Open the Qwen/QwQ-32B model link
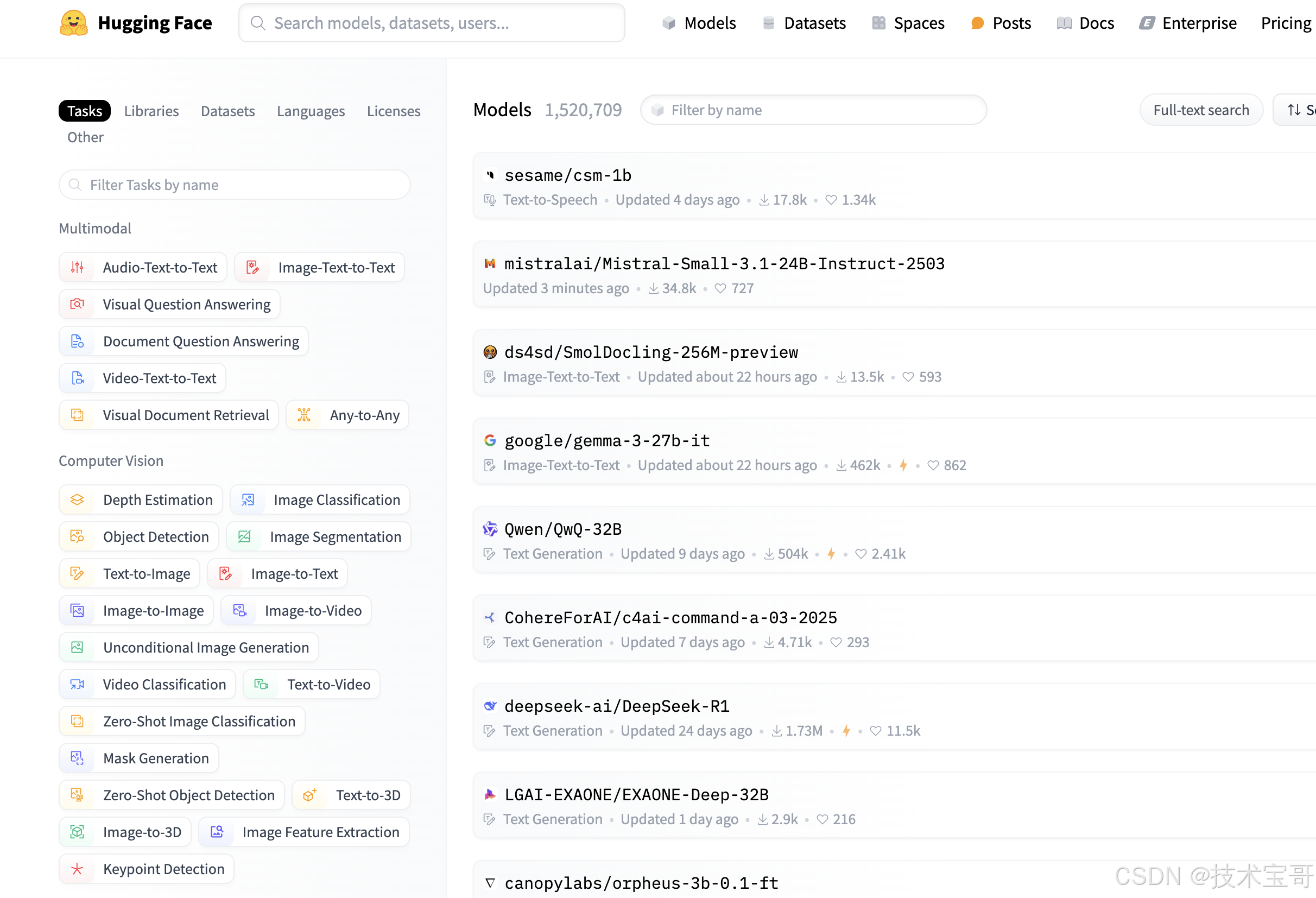The width and height of the screenshot is (1316, 898). pos(563,529)
